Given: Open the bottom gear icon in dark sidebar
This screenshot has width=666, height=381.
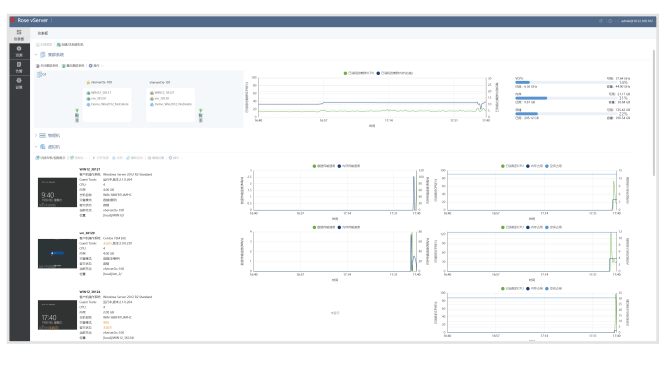Looking at the screenshot, I should (x=19, y=83).
